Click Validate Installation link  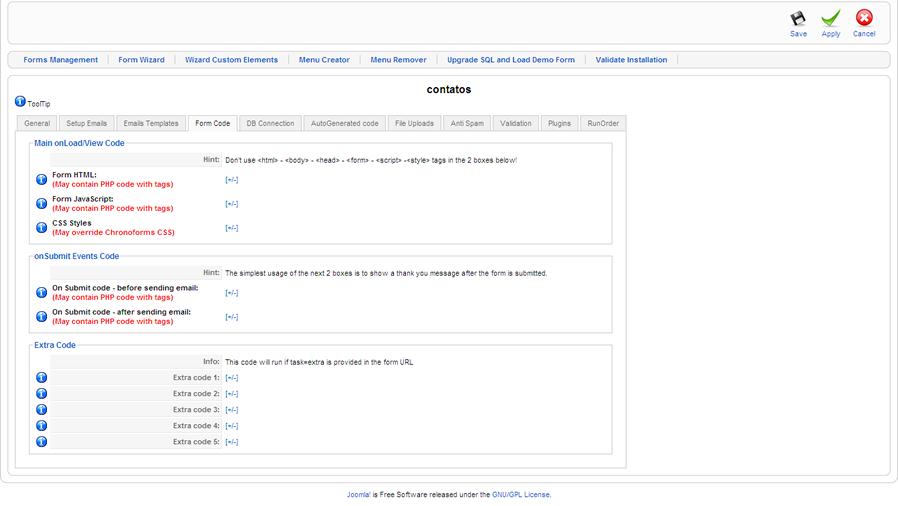point(631,60)
